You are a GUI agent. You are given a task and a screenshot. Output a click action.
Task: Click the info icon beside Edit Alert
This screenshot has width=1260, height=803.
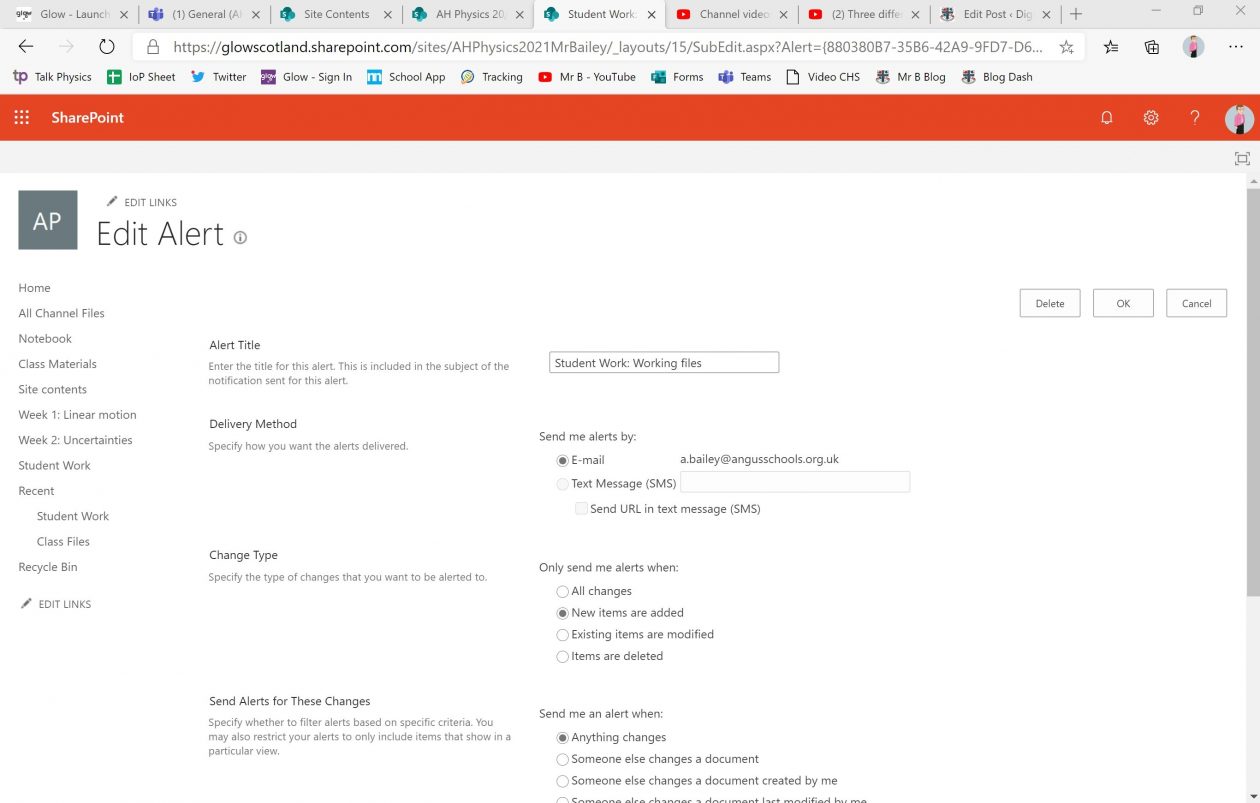[240, 237]
